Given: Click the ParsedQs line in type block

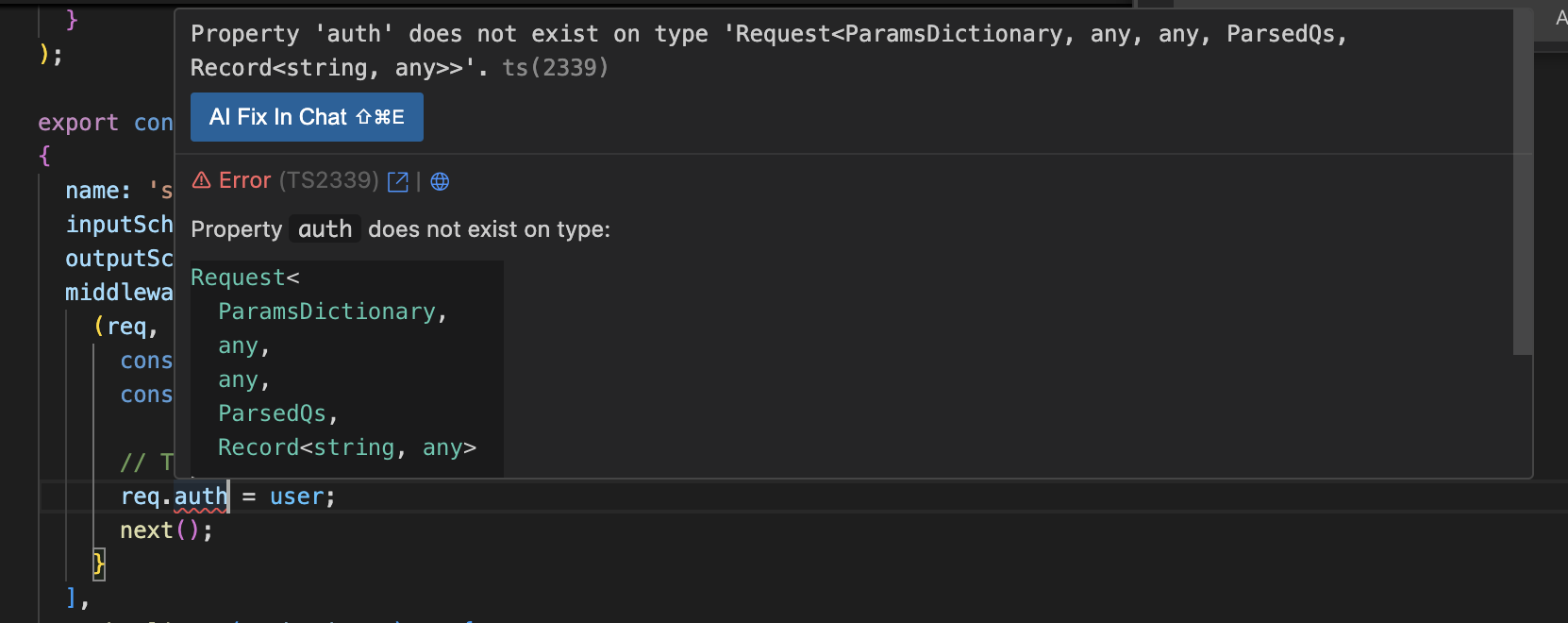Looking at the screenshot, I should click(x=277, y=413).
